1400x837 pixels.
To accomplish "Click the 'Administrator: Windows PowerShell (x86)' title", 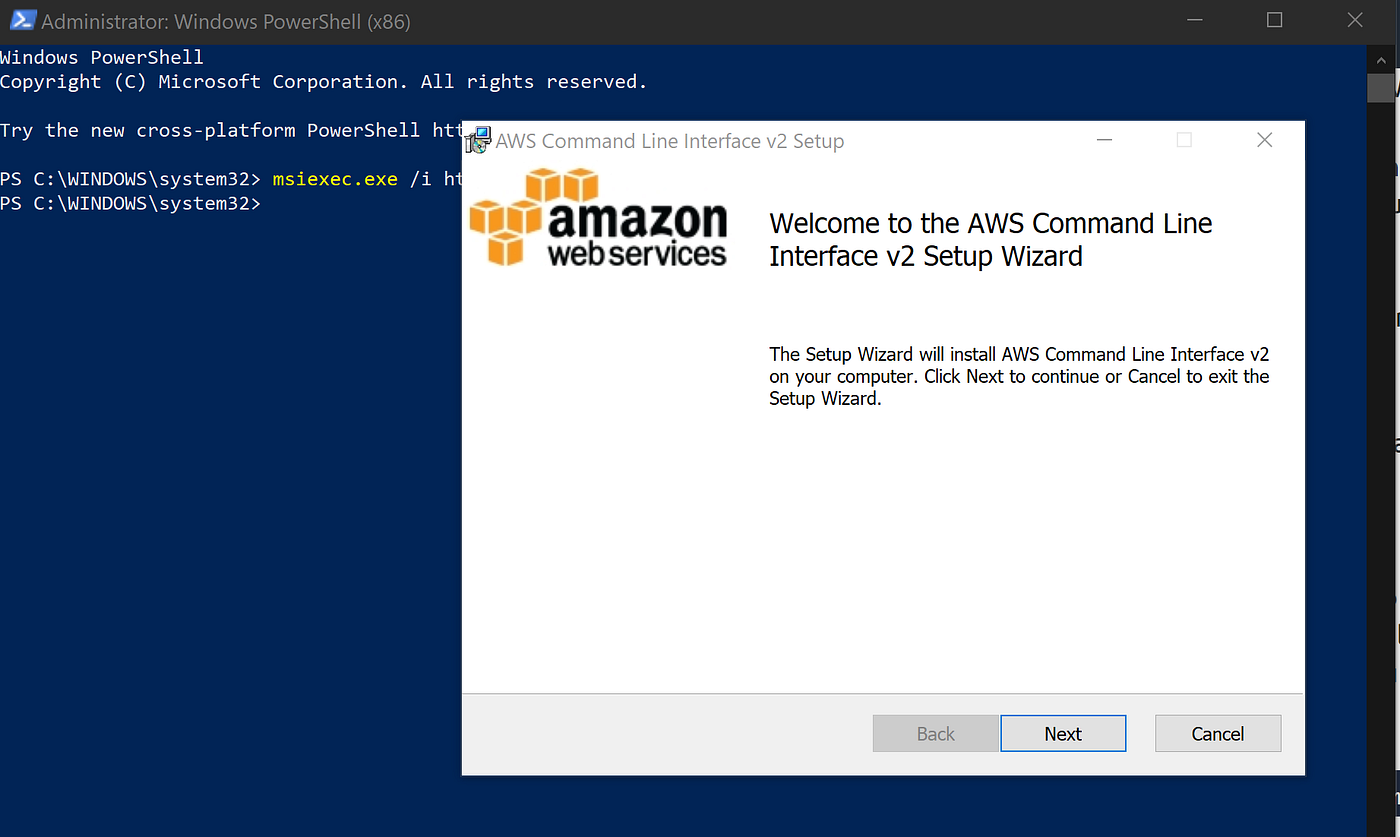I will tap(226, 21).
